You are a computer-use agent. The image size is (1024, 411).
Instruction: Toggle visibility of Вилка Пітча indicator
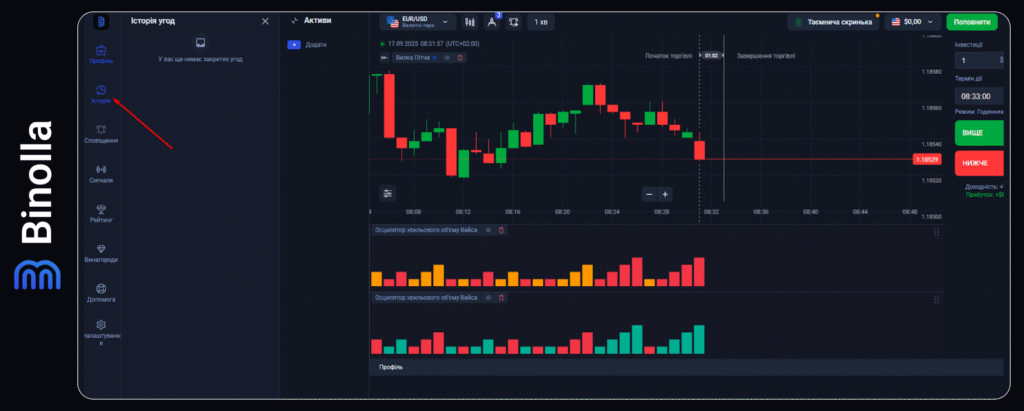(448, 58)
